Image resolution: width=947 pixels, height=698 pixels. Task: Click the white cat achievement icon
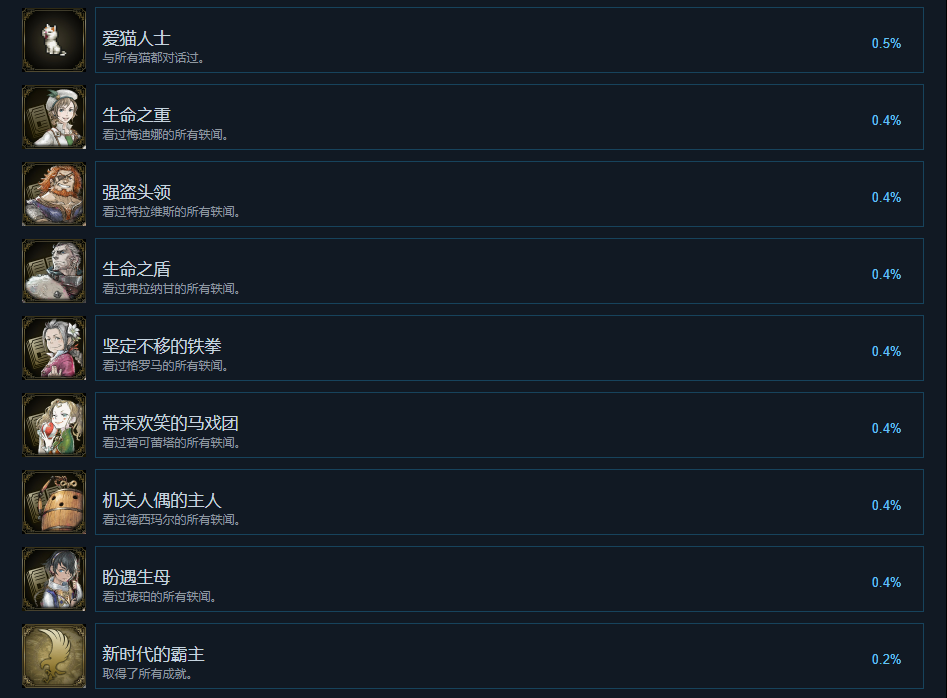click(x=54, y=40)
